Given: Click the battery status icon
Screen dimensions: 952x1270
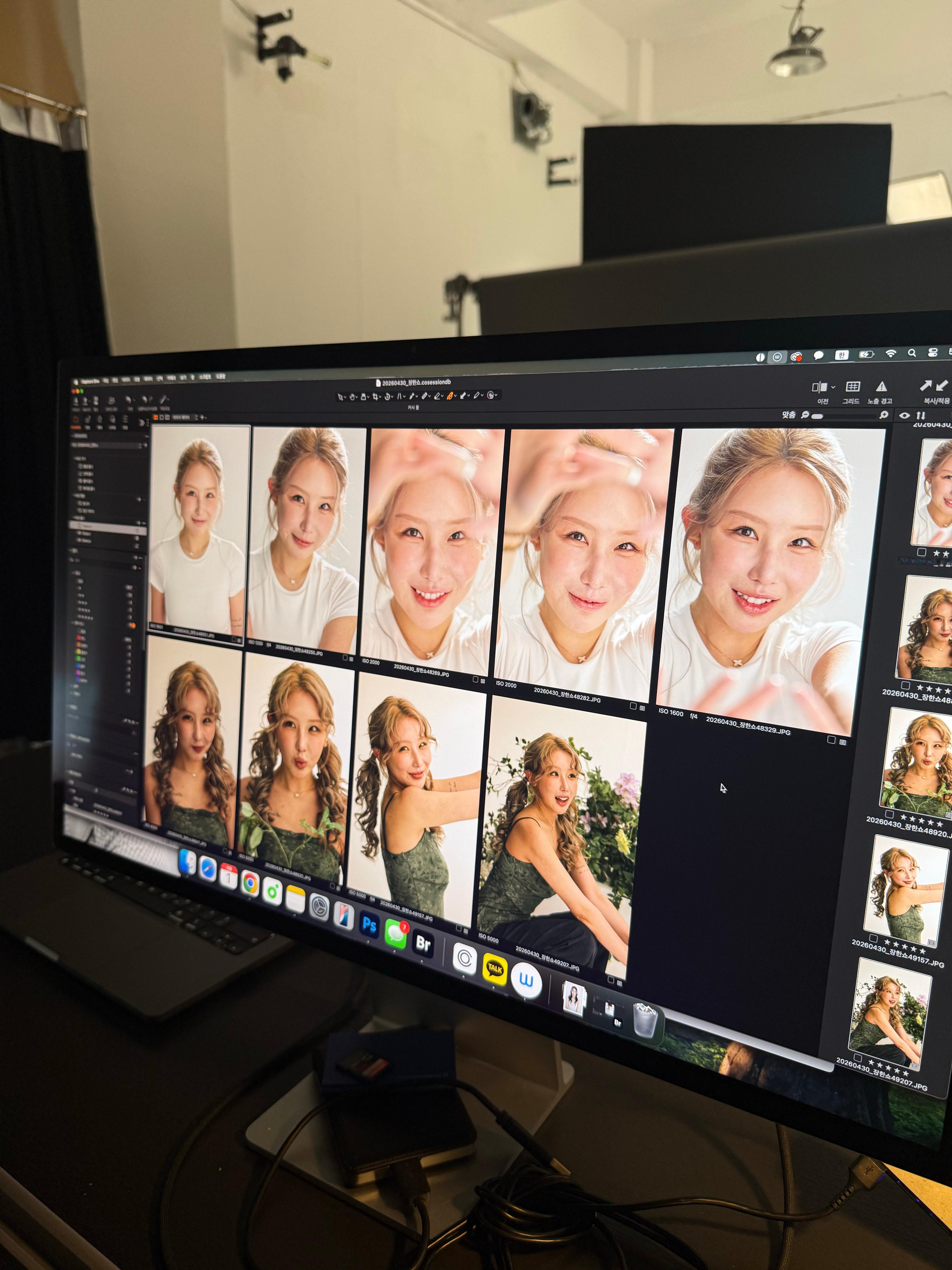Looking at the screenshot, I should (866, 354).
